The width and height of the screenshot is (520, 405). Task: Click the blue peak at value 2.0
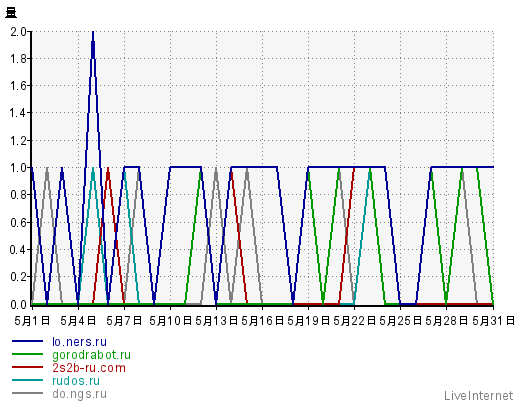click(93, 33)
